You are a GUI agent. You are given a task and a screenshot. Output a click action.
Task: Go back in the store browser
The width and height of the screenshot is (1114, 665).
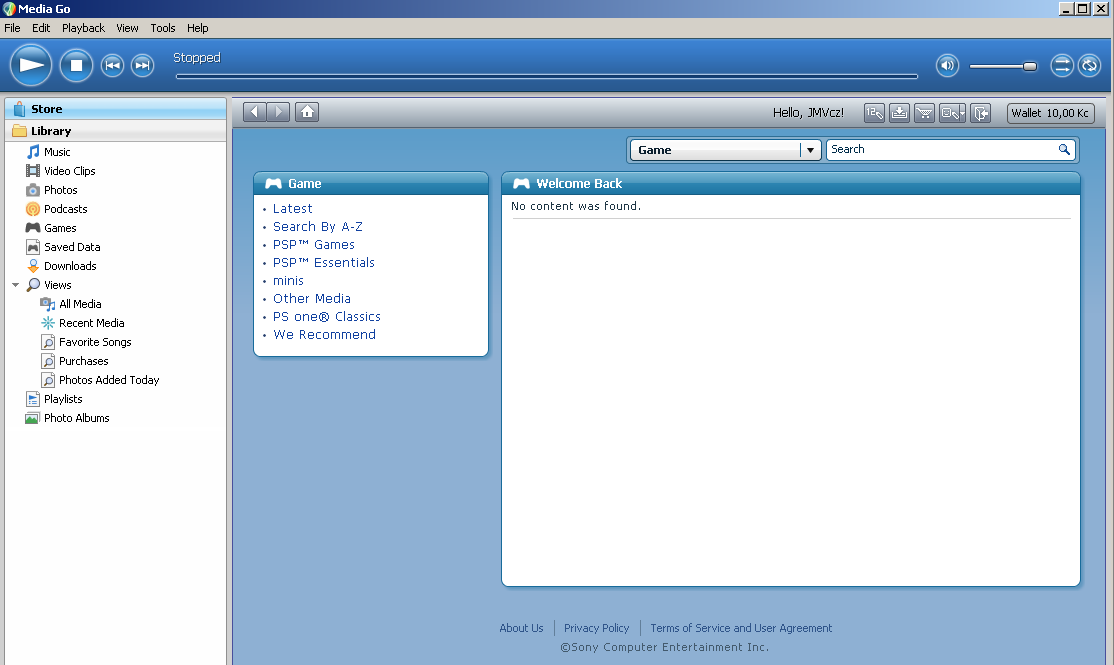(x=254, y=112)
